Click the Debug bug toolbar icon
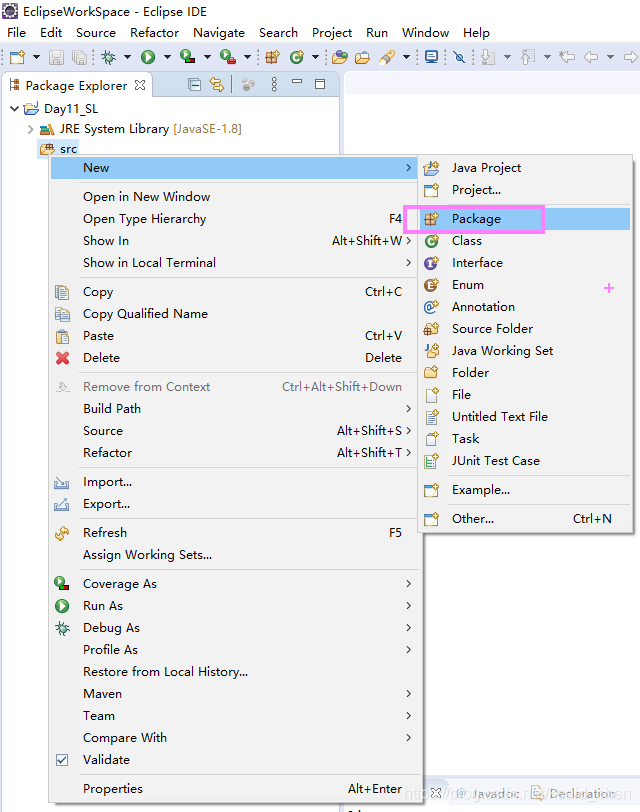The height and width of the screenshot is (812, 640). point(109,56)
